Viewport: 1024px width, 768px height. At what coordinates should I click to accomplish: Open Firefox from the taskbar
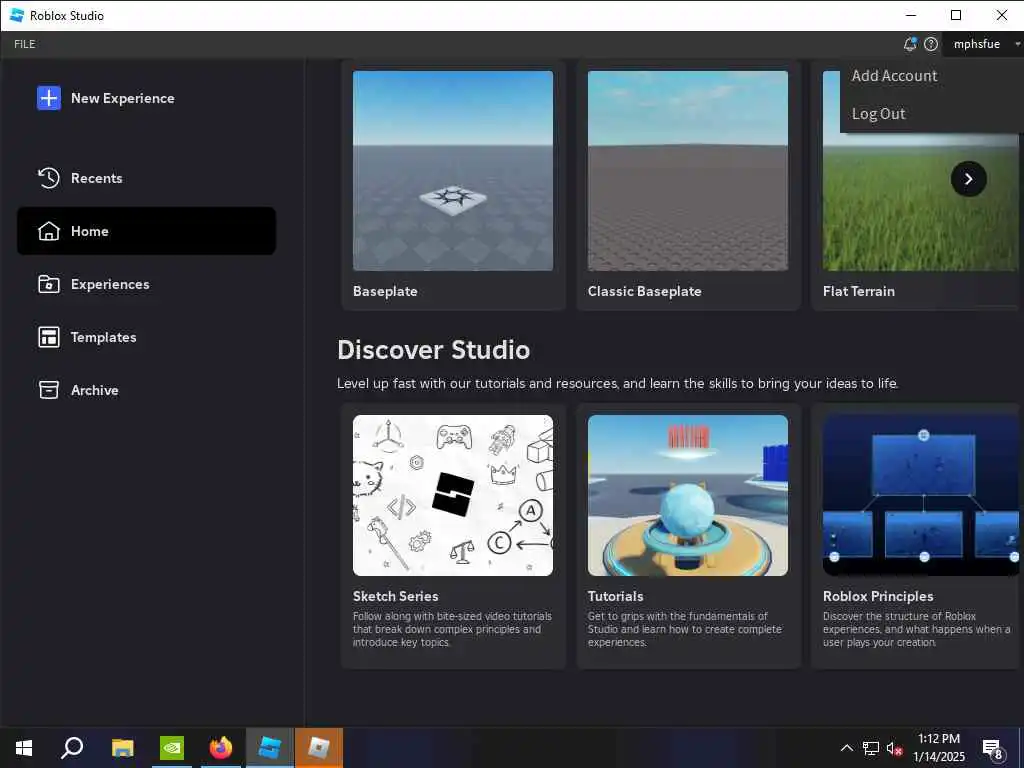(x=221, y=748)
